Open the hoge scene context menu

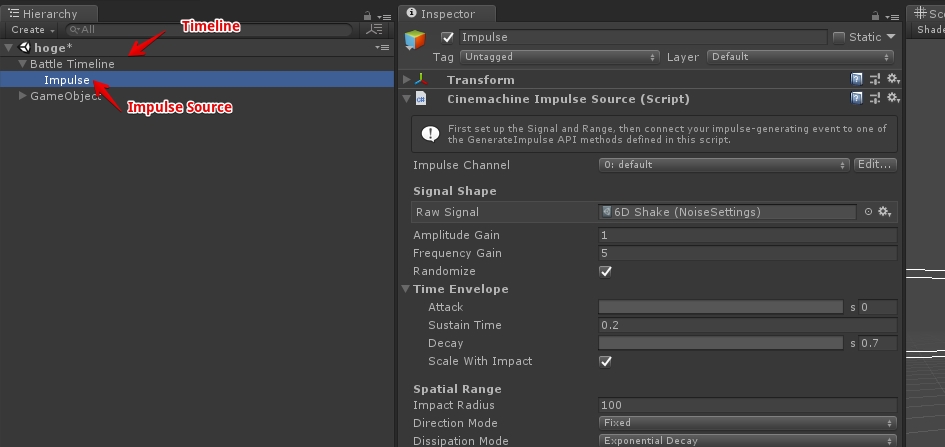point(382,47)
